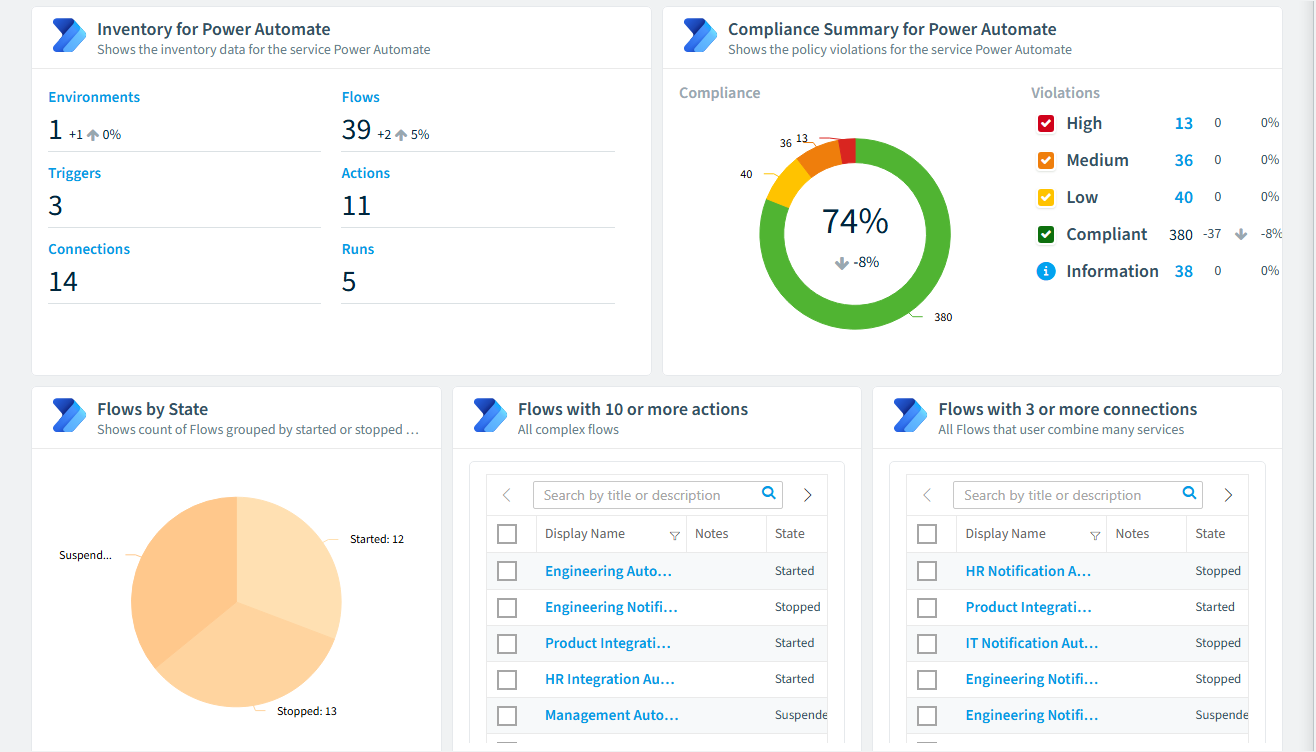Viewport: 1316px width, 752px height.
Task: Click the Power Automate icon in Flows by State
Action: coord(68,415)
